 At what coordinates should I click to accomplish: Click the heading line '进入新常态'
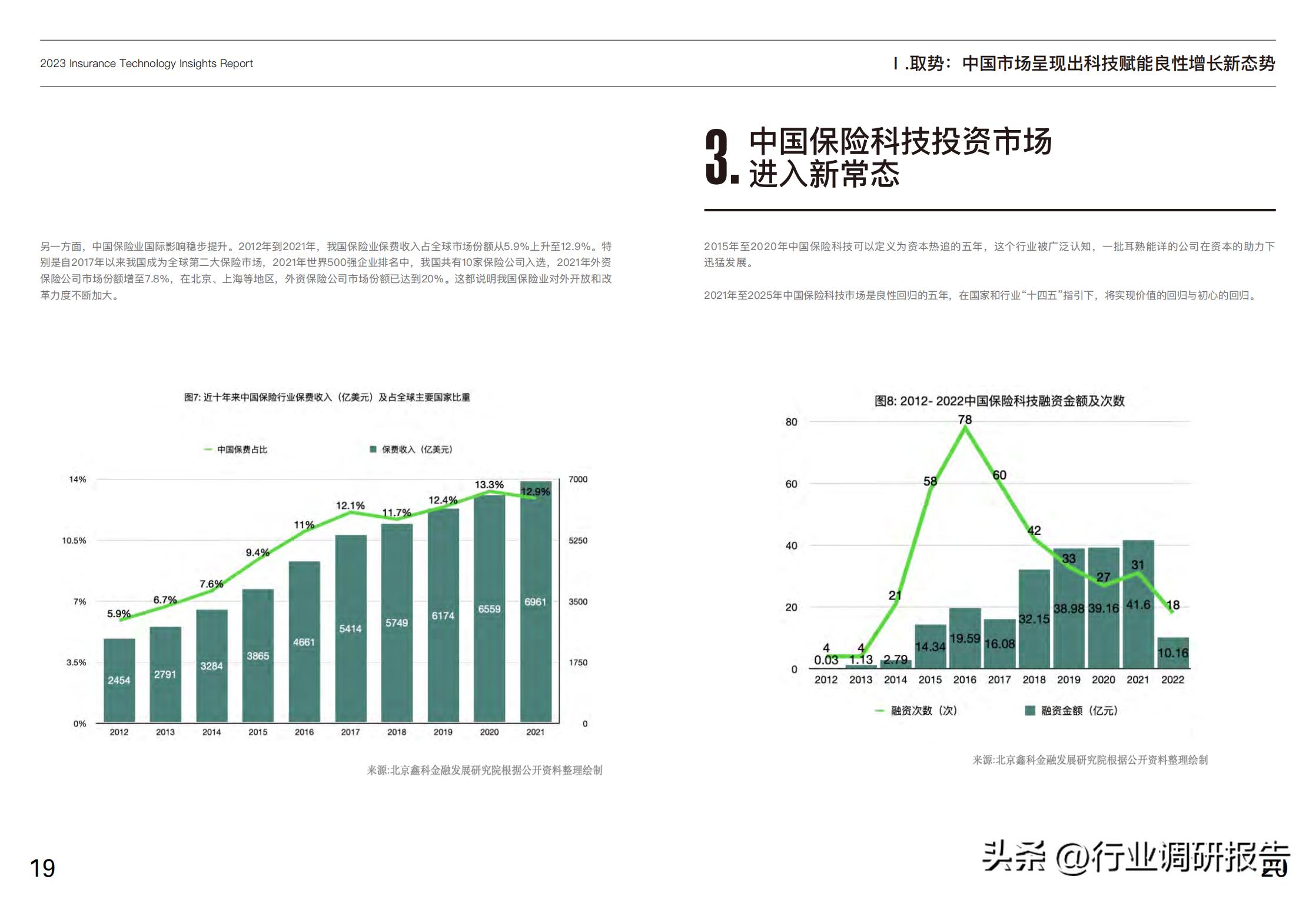pos(824,174)
